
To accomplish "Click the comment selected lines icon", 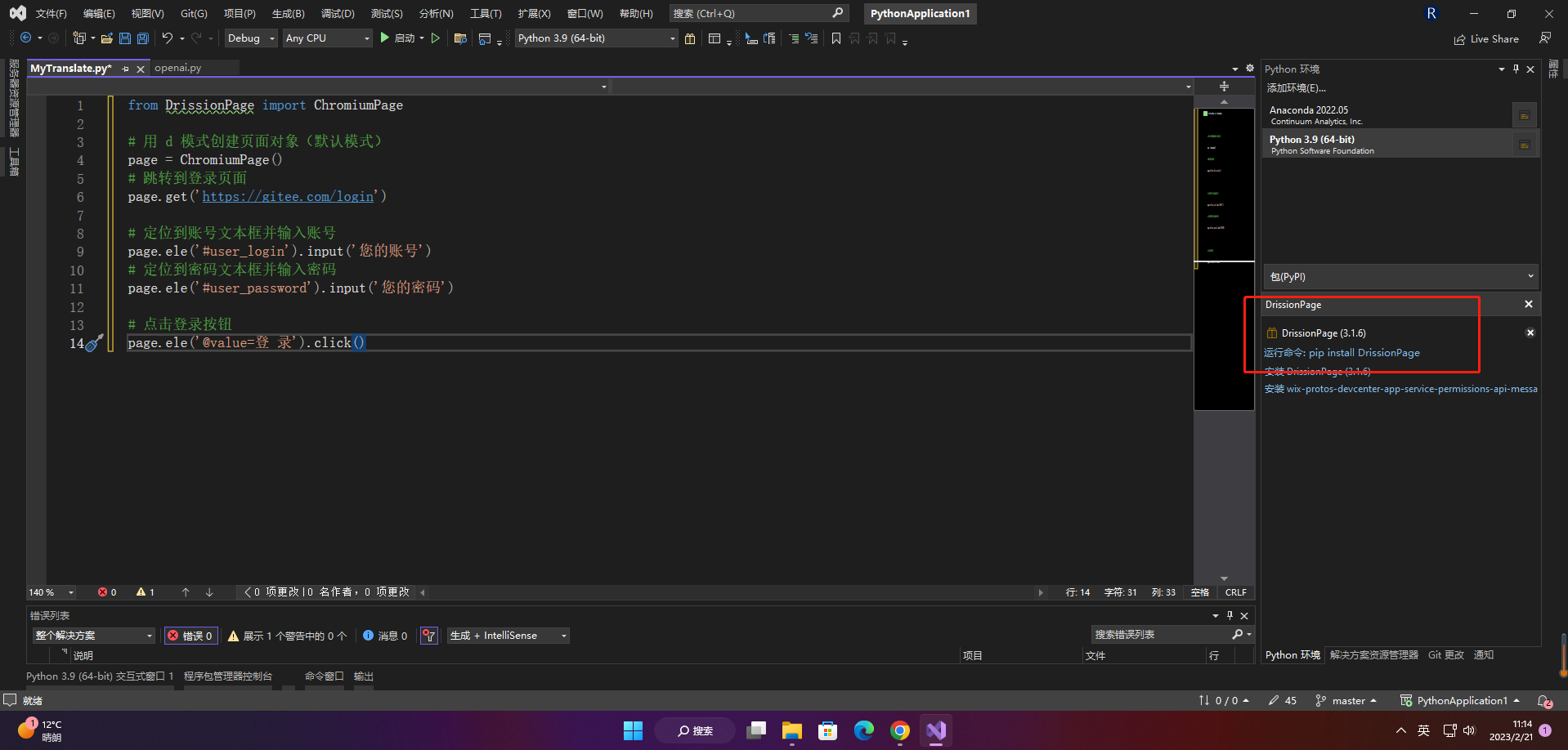I will point(793,38).
